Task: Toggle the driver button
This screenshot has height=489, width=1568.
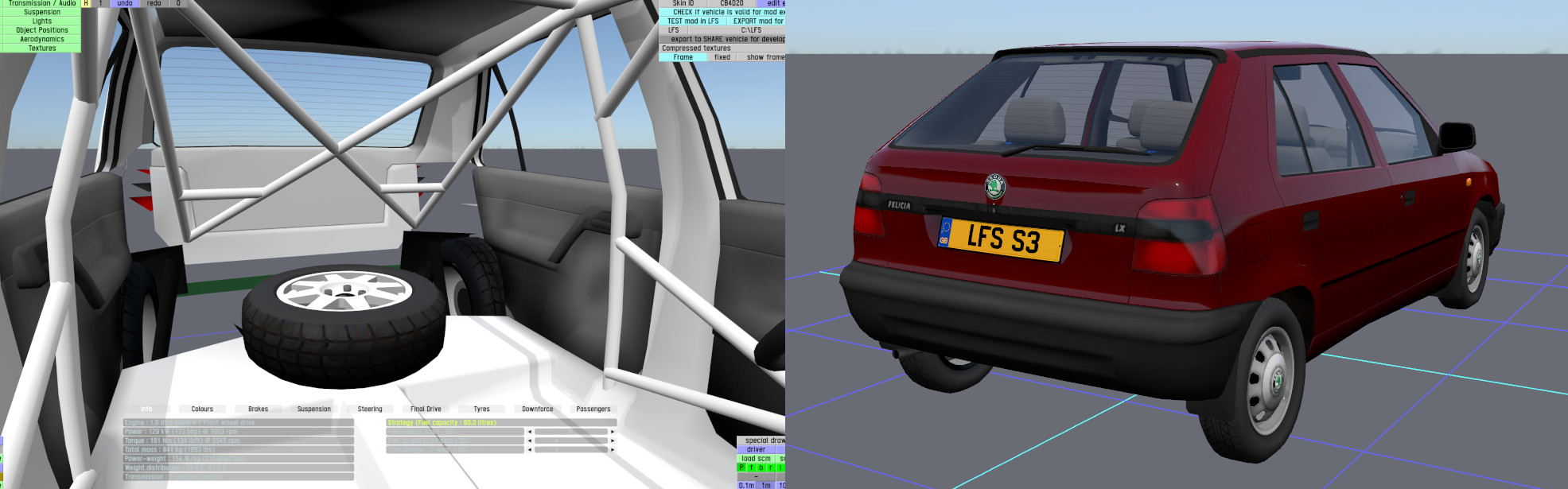Action: click(x=756, y=449)
